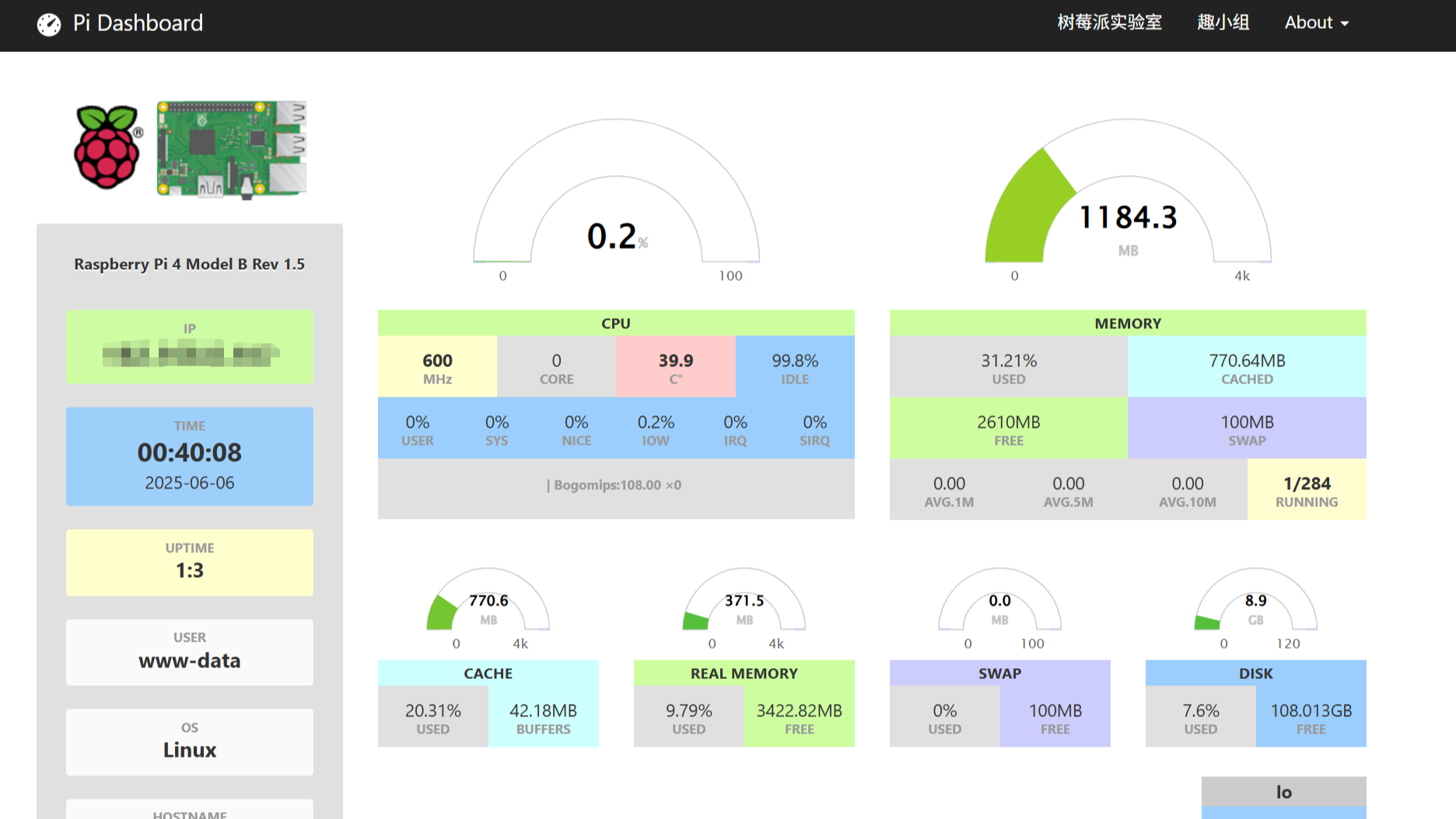Click the REAL MEMORY panel header

pos(744,674)
